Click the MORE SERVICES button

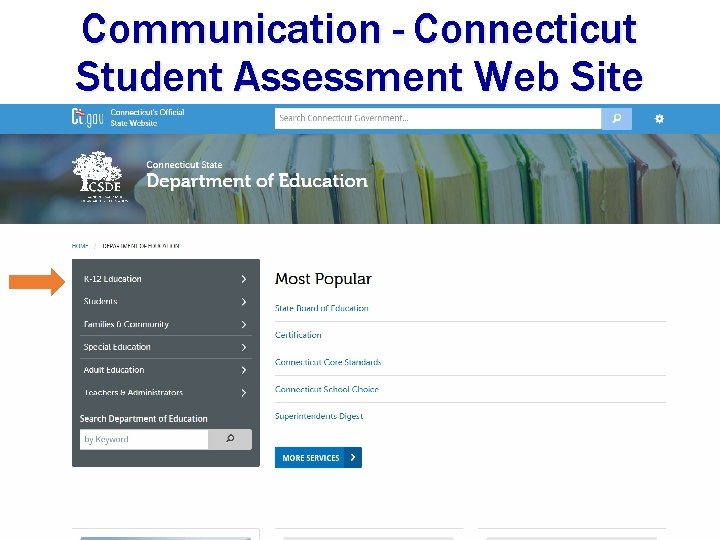tap(318, 457)
